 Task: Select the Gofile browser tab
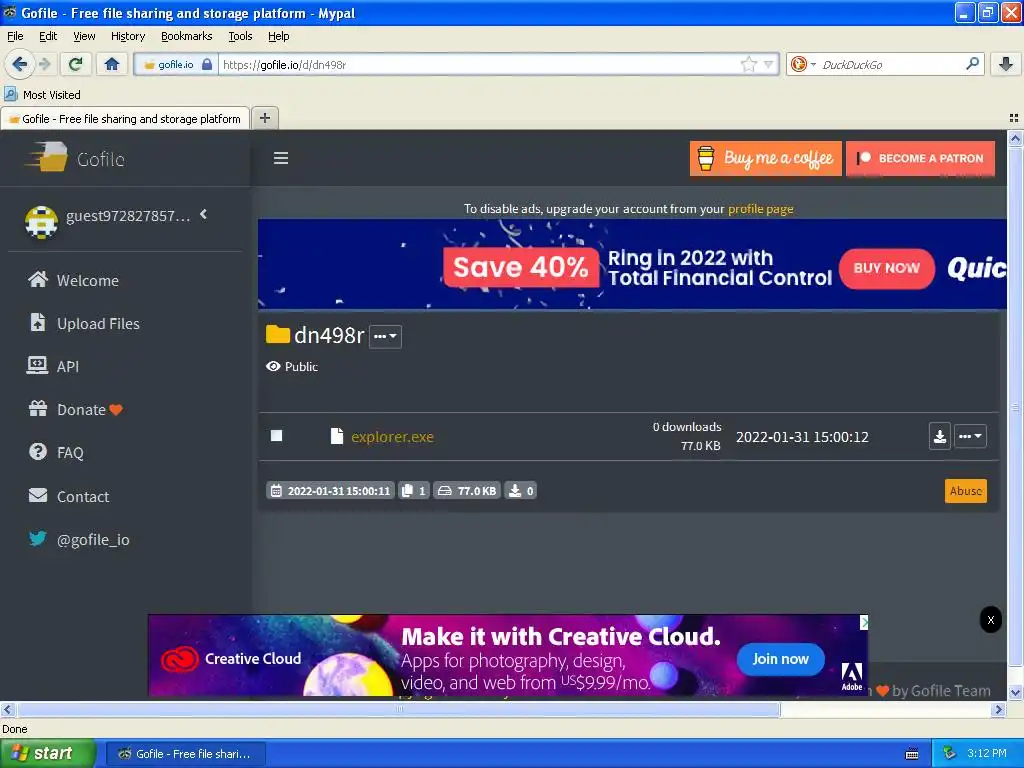[x=125, y=119]
